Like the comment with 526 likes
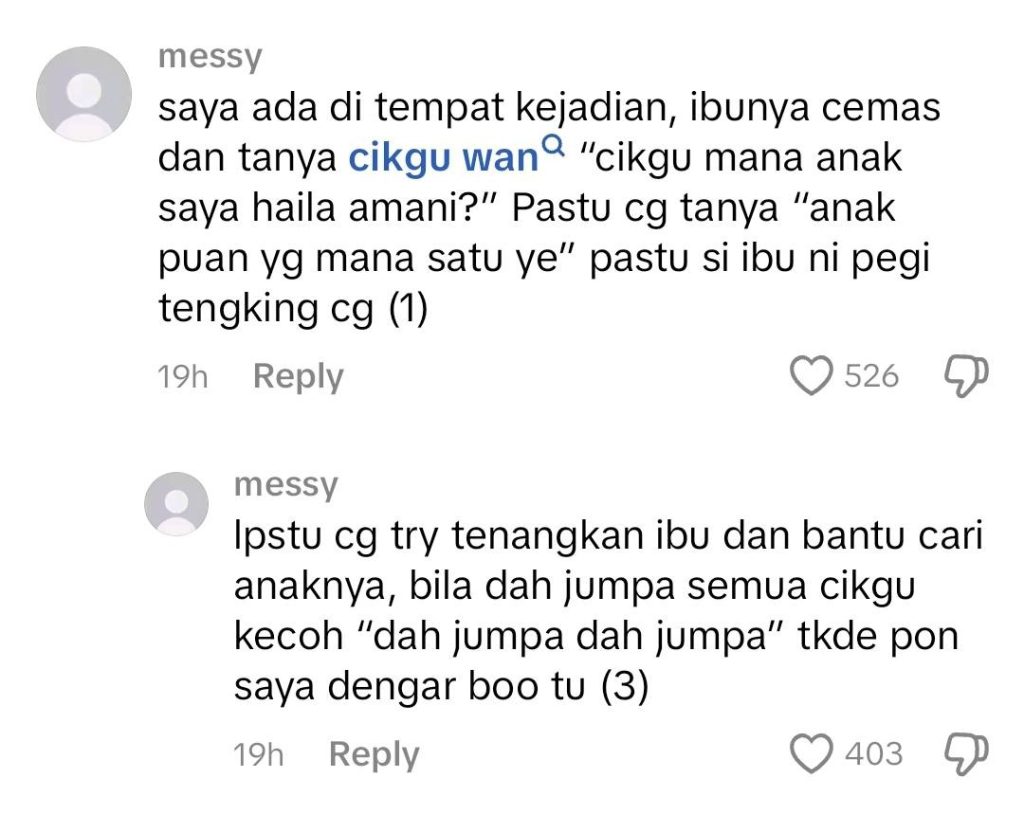 point(812,376)
